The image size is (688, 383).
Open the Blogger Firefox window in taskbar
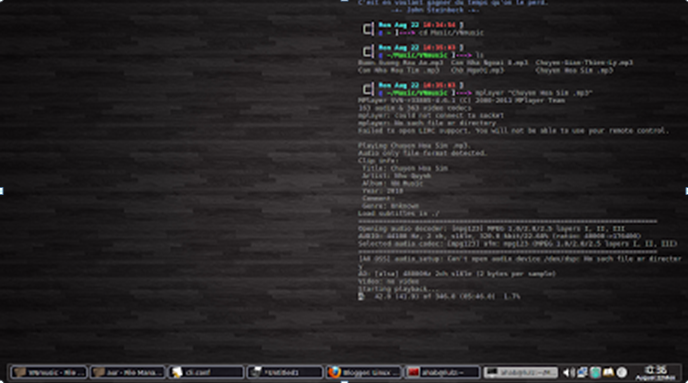pos(363,372)
